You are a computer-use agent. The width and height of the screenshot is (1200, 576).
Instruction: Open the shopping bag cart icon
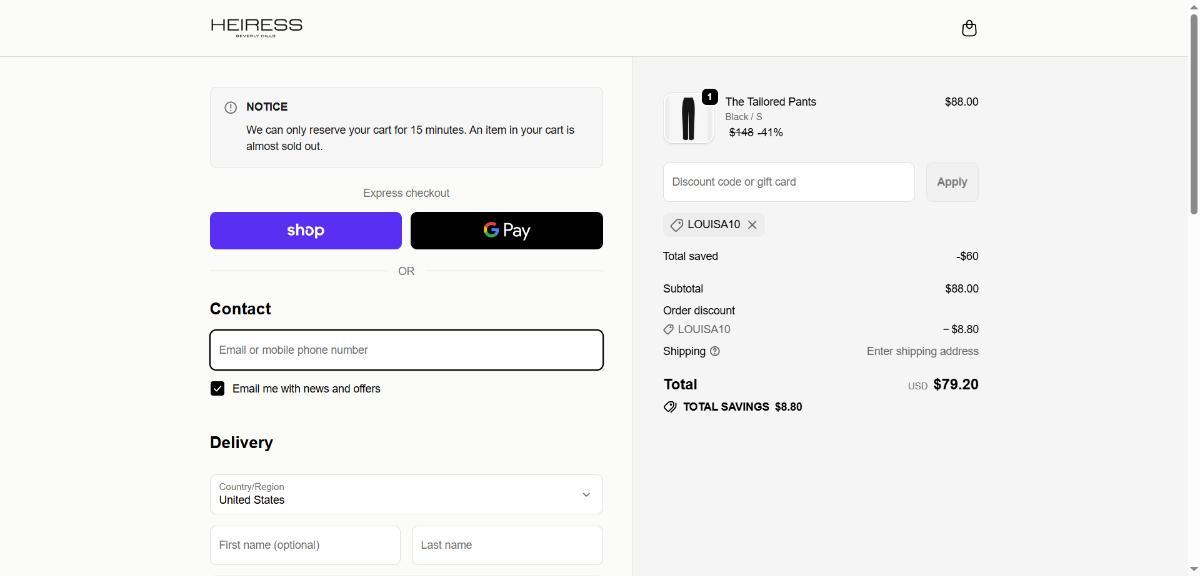tap(968, 28)
